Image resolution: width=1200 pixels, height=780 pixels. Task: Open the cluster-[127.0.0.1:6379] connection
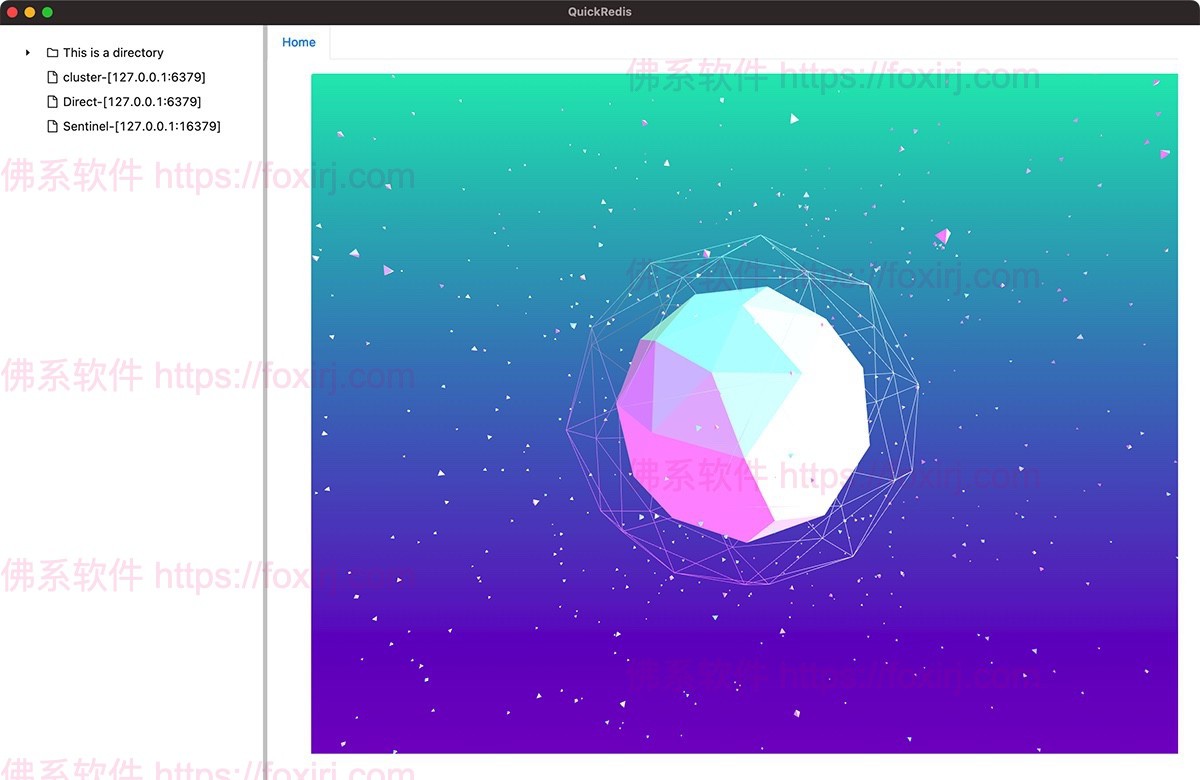click(134, 77)
